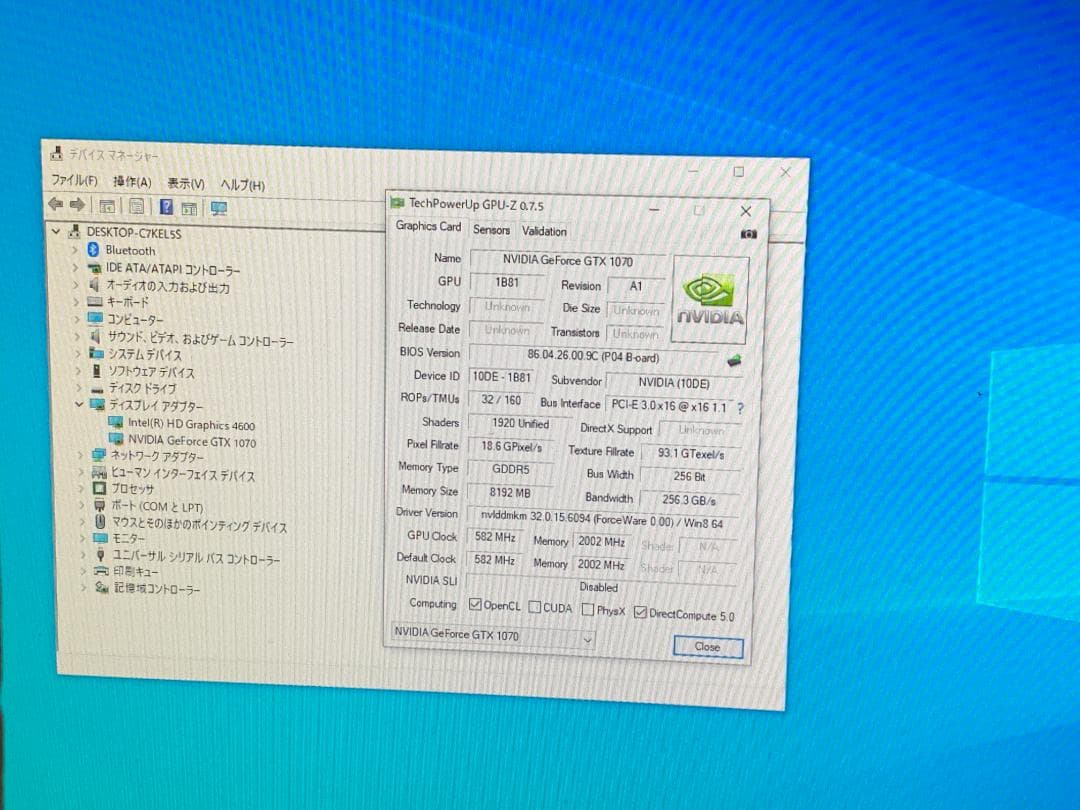Image resolution: width=1080 pixels, height=810 pixels.
Task: Click the GPU-Z title bar app icon
Action: click(397, 202)
